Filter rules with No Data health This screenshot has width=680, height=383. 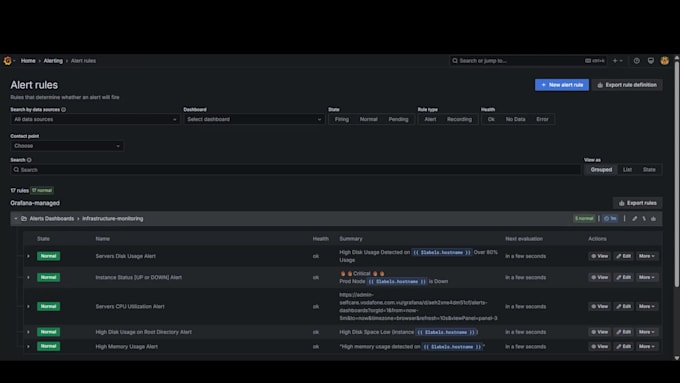tap(516, 119)
